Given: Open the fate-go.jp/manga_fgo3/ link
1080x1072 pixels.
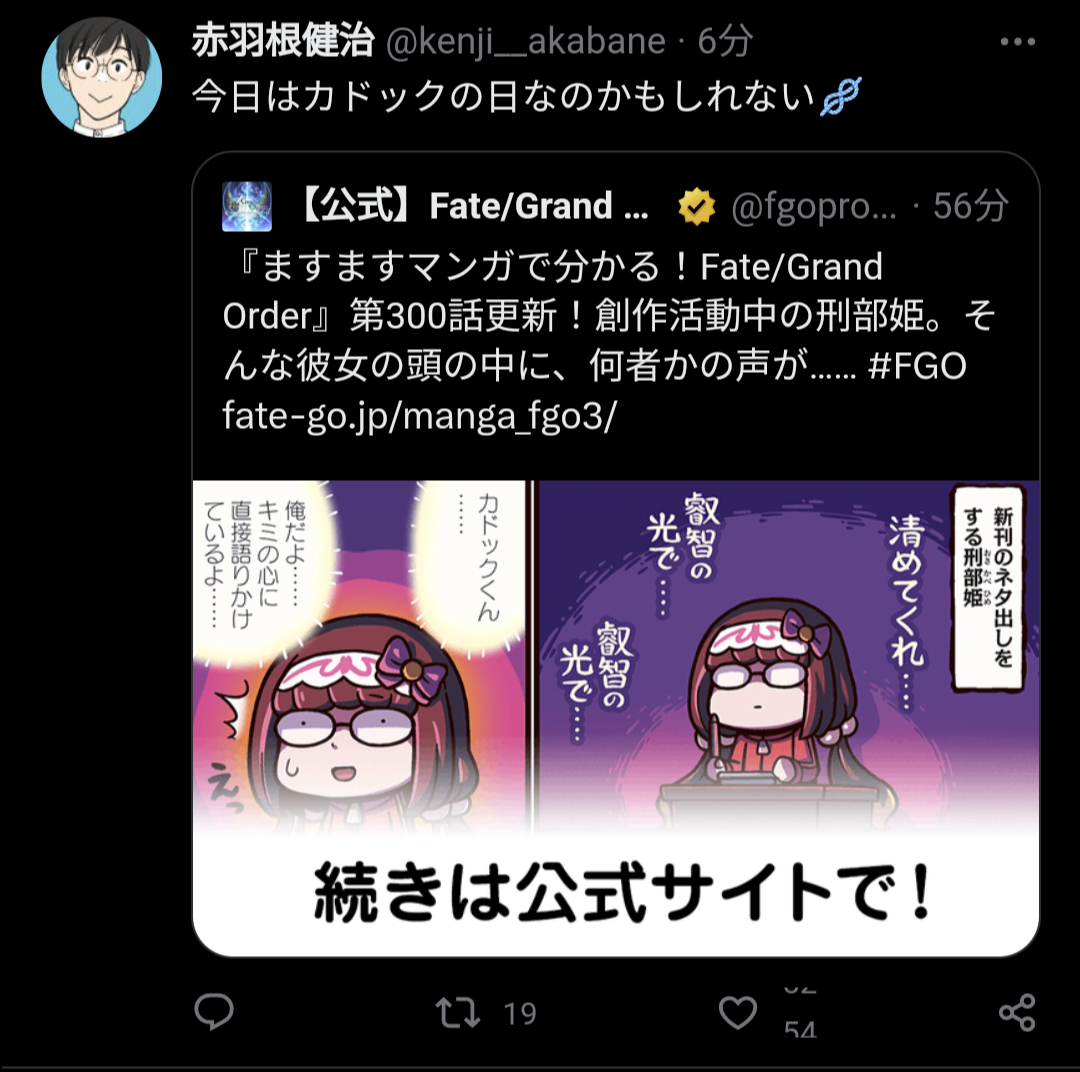Looking at the screenshot, I should (419, 415).
